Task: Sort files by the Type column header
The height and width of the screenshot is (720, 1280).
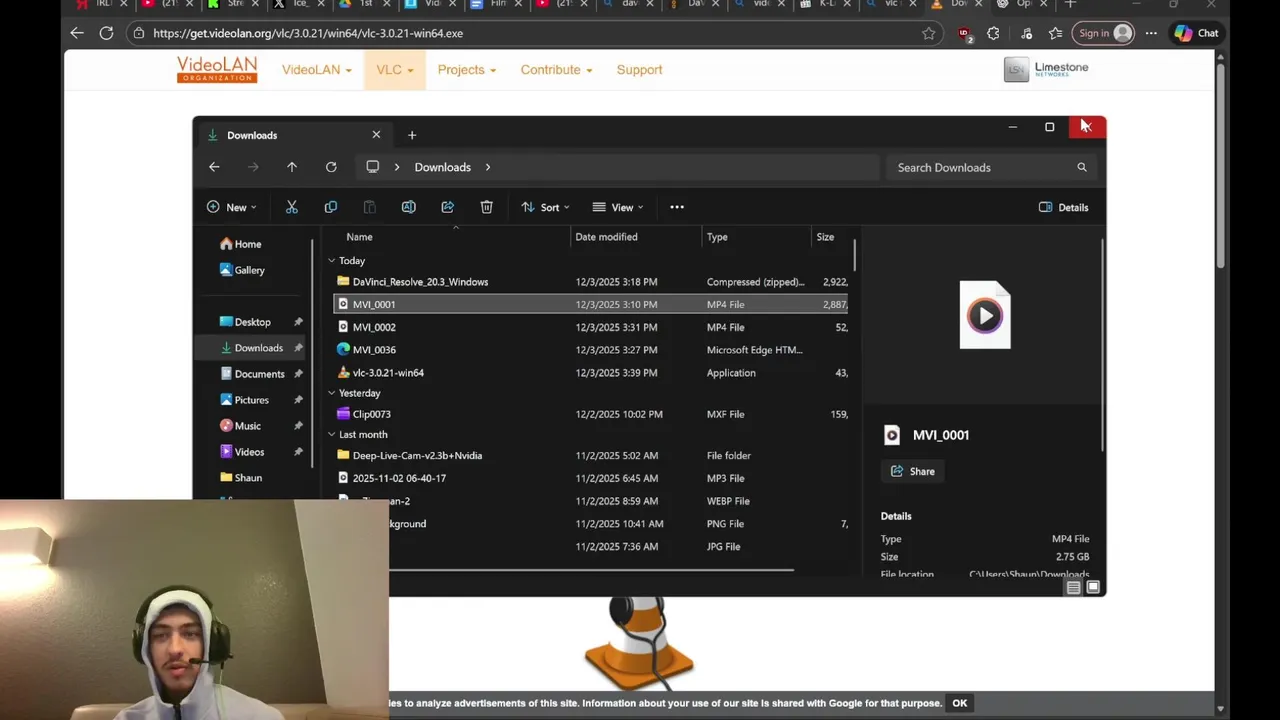Action: click(x=717, y=237)
